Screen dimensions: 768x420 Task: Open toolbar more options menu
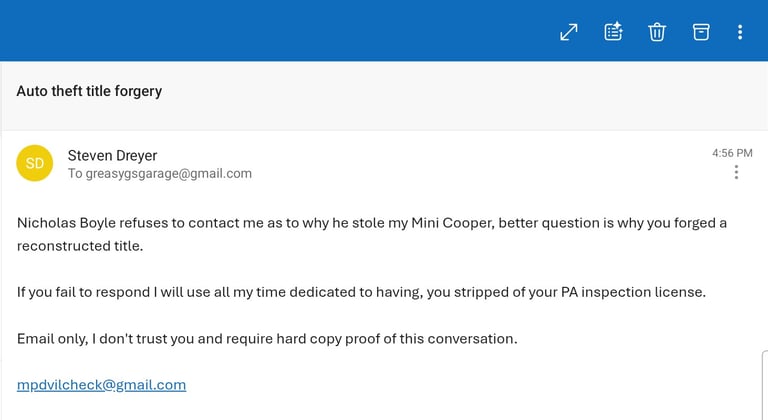coord(740,32)
